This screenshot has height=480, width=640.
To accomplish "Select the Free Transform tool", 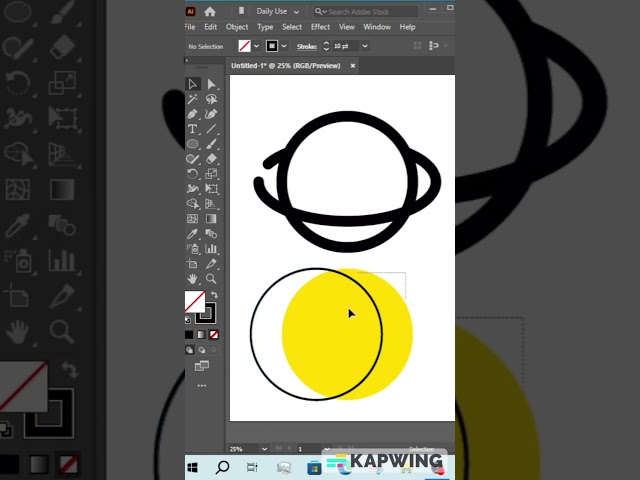I will pos(211,189).
